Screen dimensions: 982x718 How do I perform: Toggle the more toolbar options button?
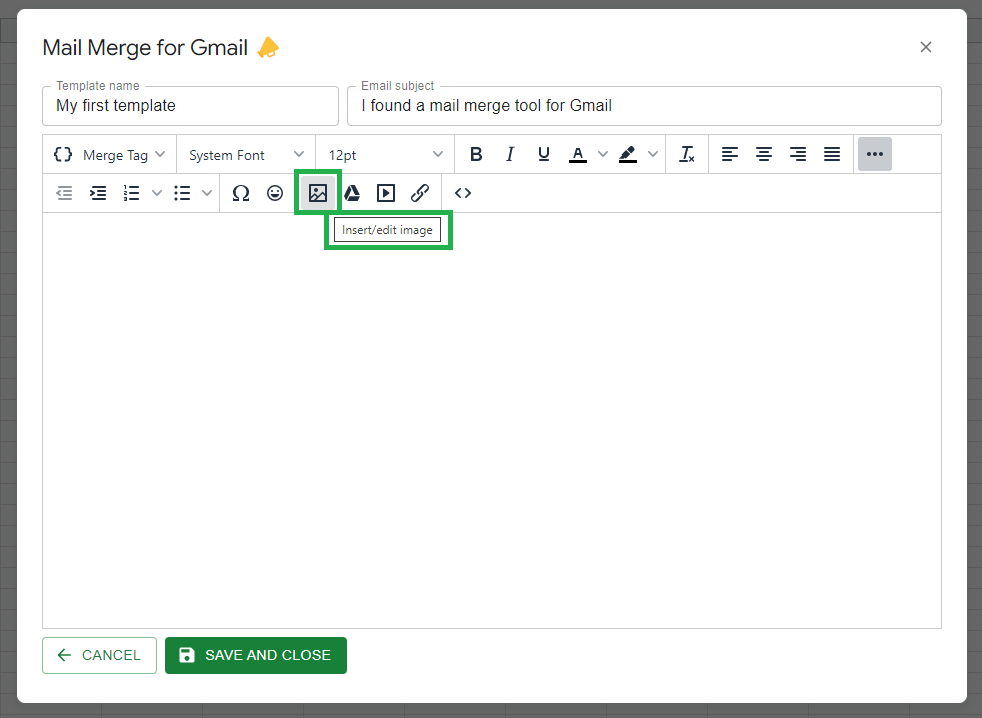(x=875, y=154)
